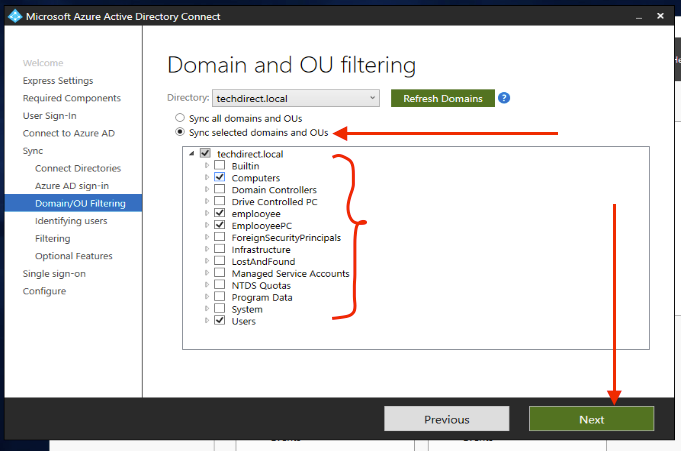Check the Builtin checkbox
The height and width of the screenshot is (451, 681).
[220, 165]
